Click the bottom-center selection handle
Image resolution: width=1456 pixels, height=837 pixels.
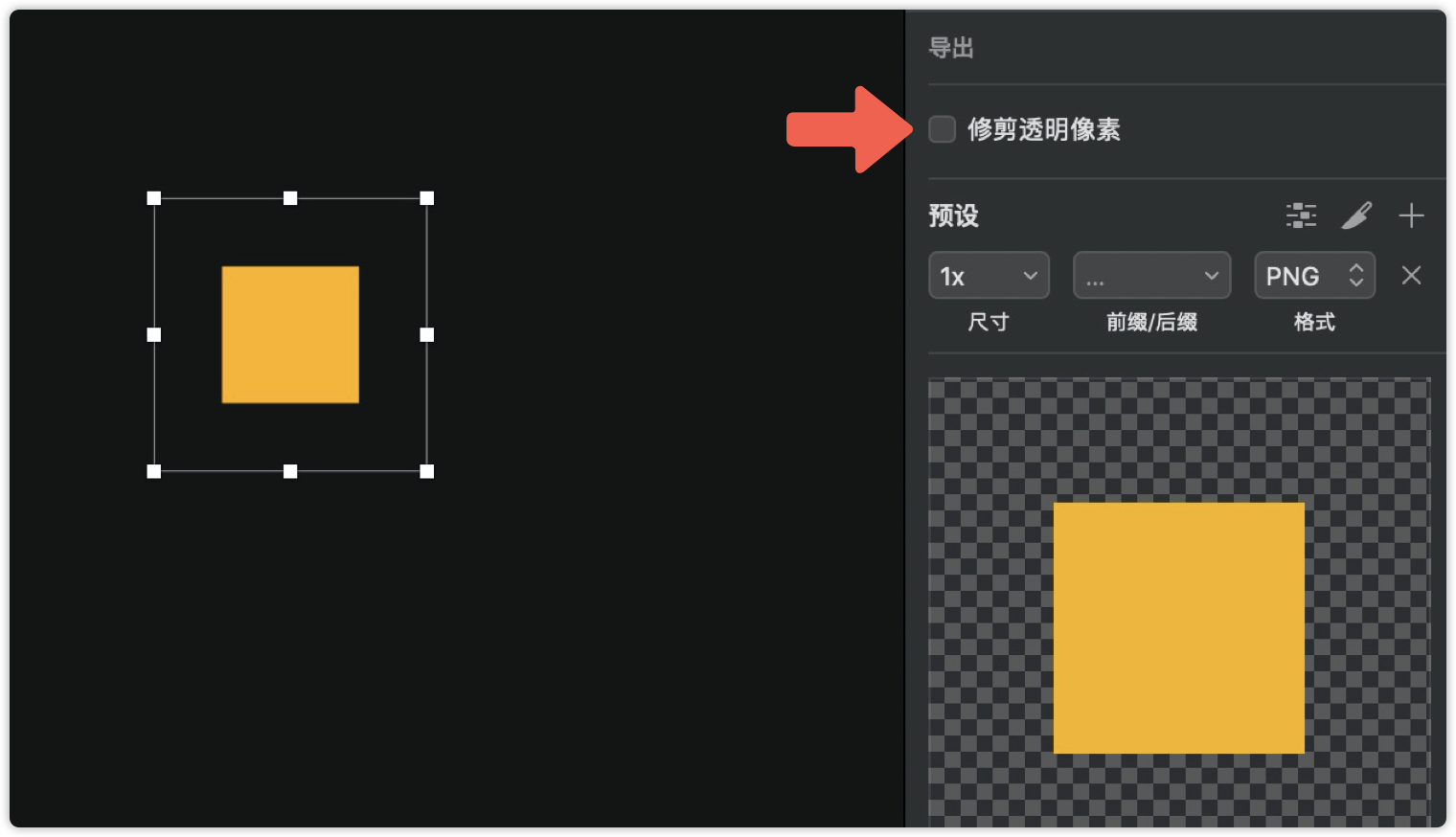290,471
